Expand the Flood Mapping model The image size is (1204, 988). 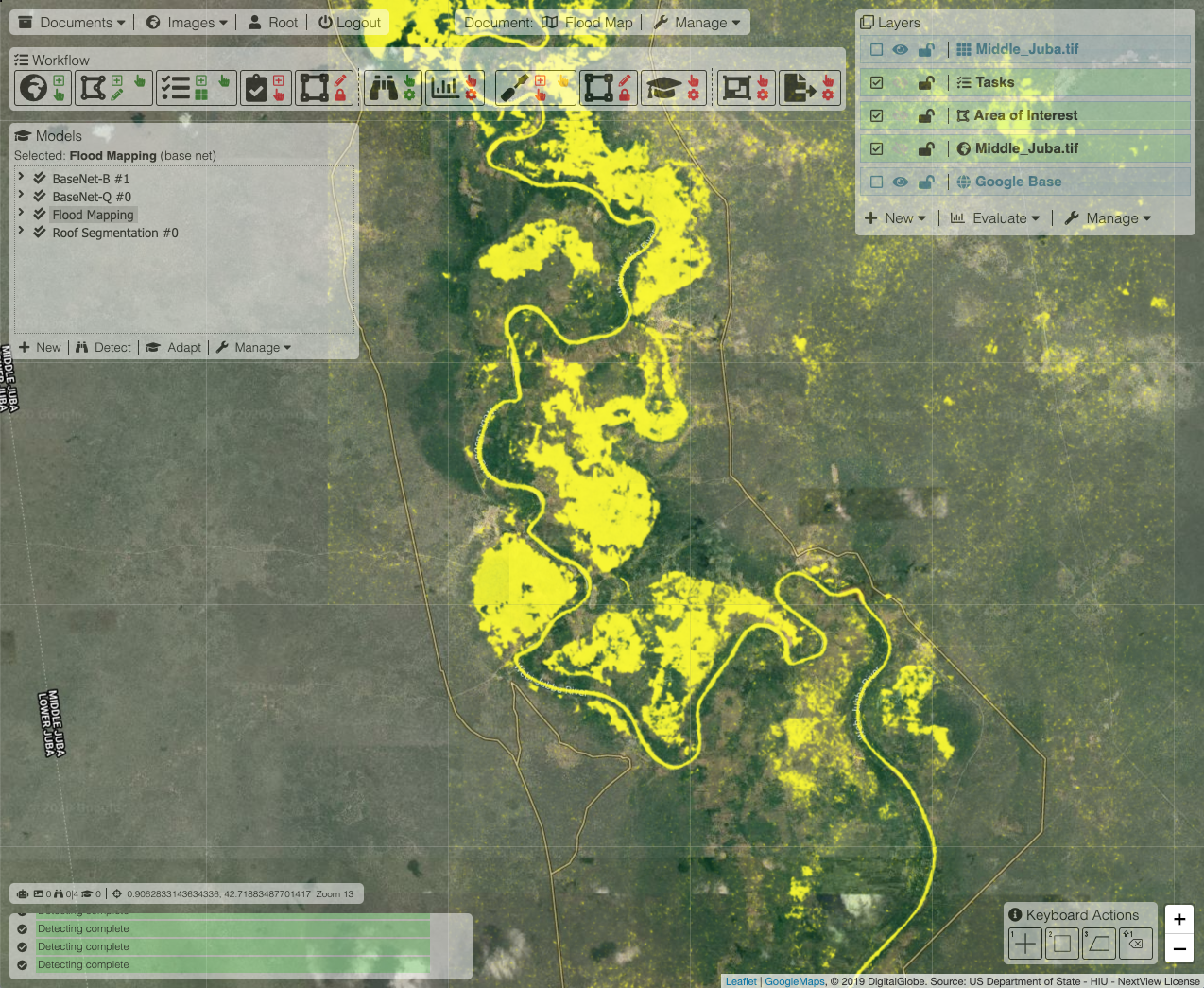click(x=21, y=213)
